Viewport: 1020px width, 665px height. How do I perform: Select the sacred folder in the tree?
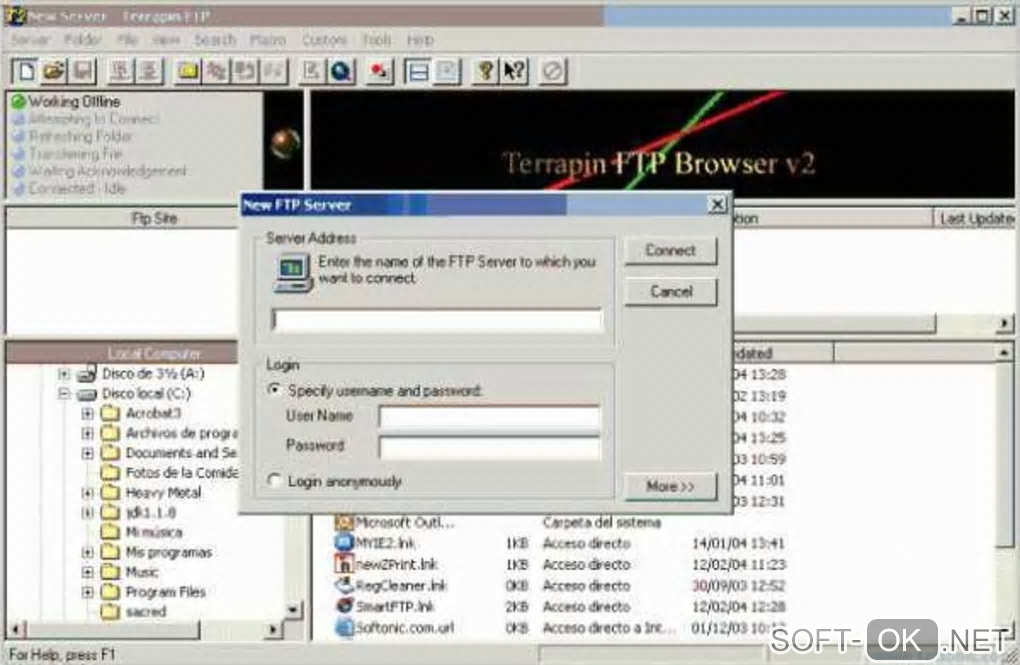pyautogui.click(x=146, y=612)
